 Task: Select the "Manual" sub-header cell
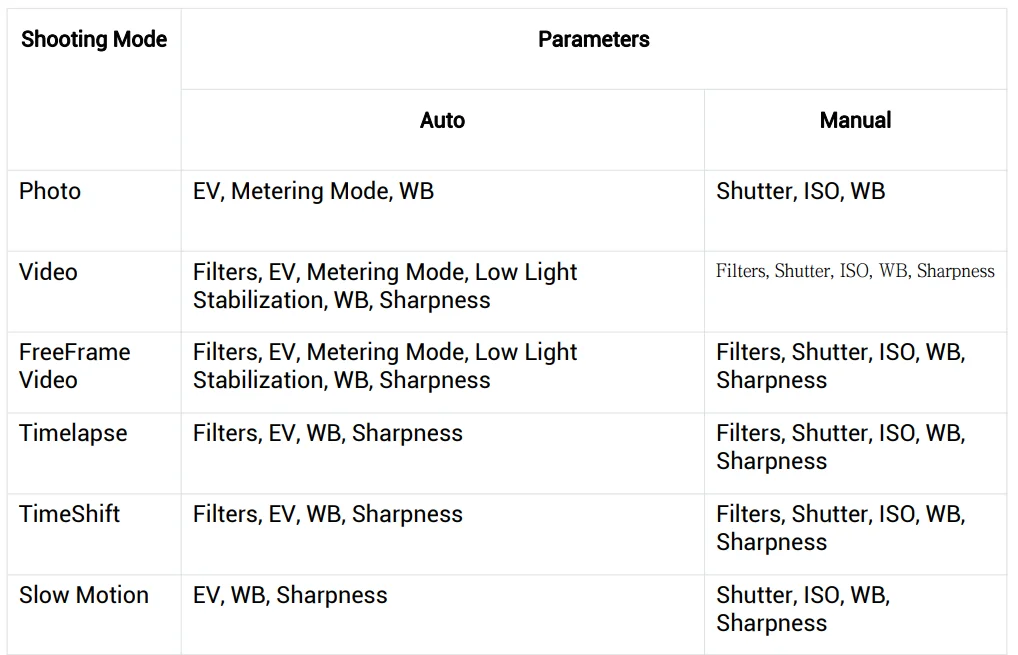point(855,121)
